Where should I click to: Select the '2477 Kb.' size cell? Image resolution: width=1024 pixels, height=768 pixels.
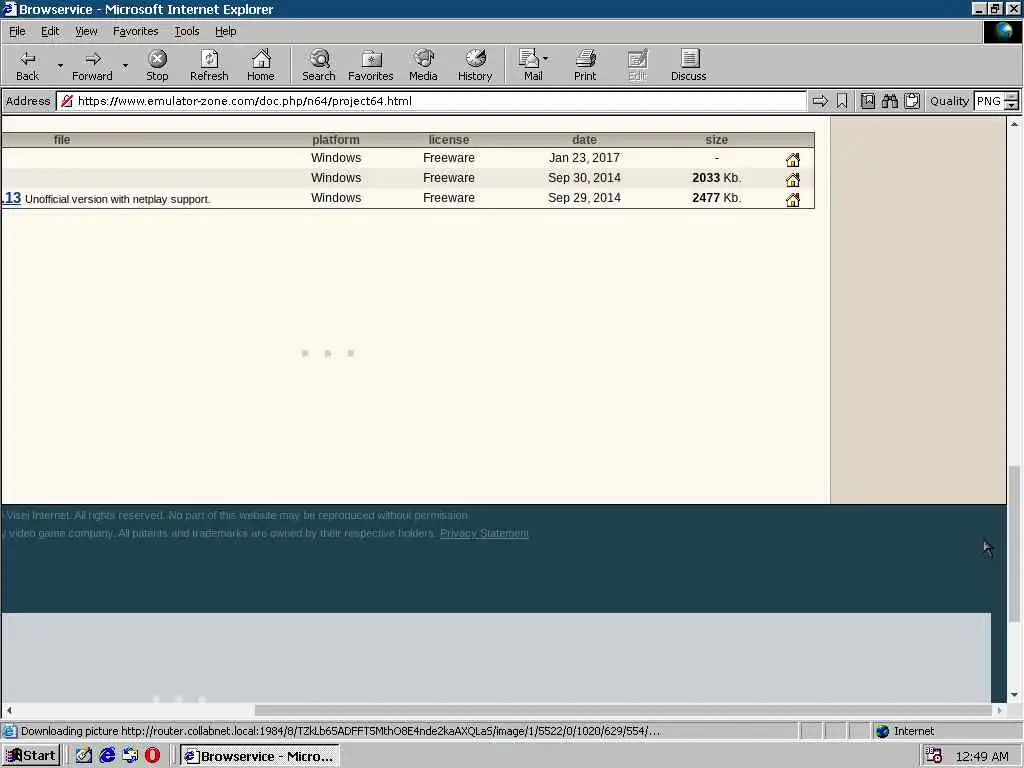tap(716, 197)
